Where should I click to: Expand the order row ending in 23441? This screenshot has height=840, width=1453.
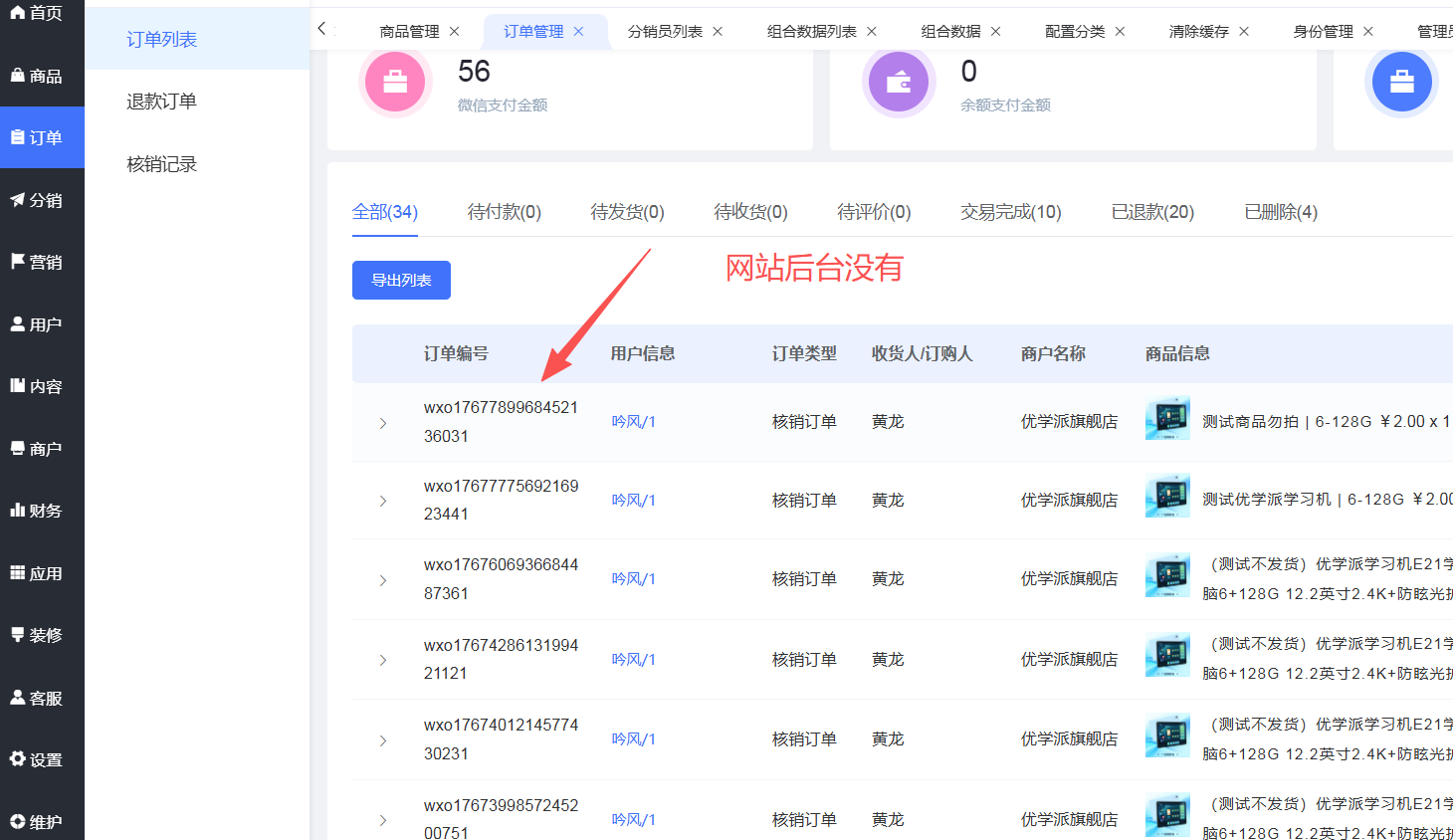(x=383, y=501)
